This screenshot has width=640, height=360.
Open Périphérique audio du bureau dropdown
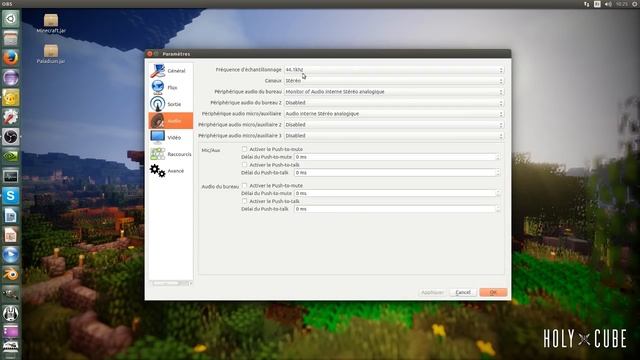click(x=394, y=92)
